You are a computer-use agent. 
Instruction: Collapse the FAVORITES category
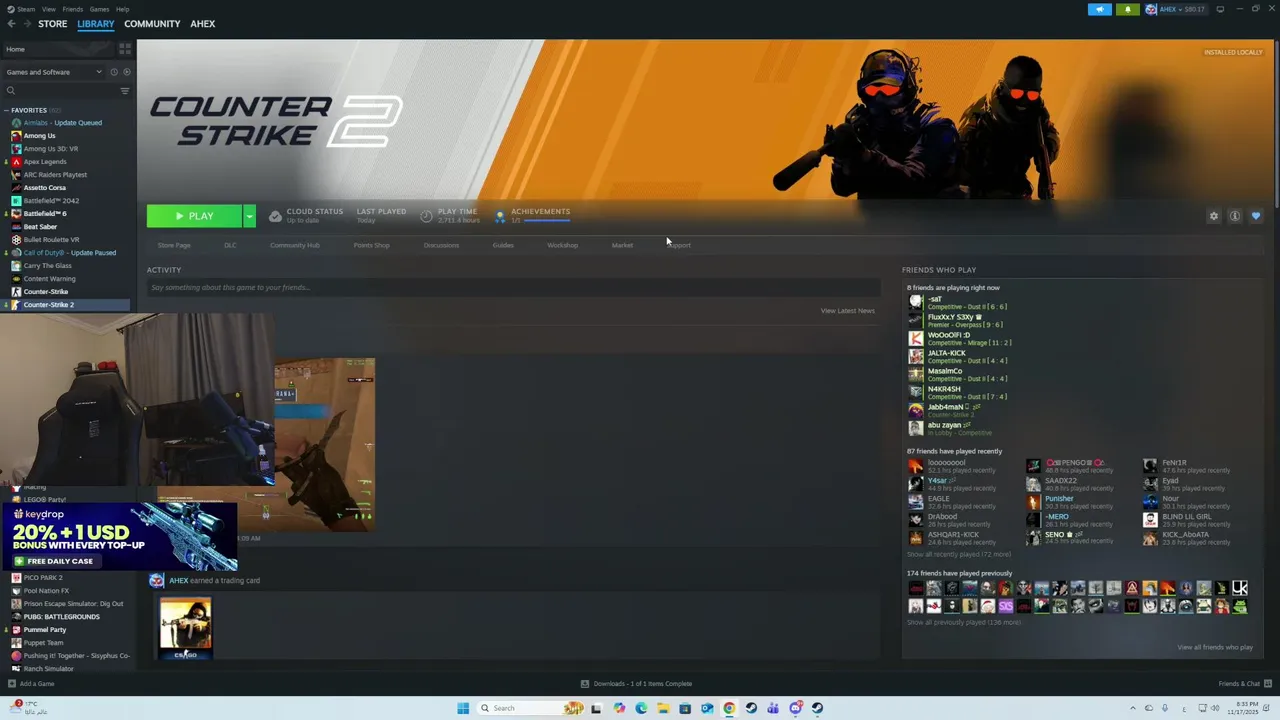(7, 110)
